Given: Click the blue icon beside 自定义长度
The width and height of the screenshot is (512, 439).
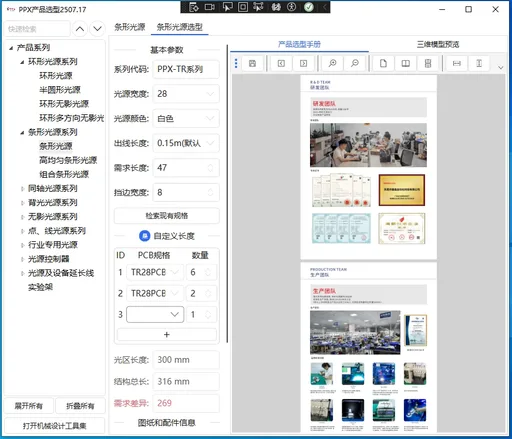Looking at the screenshot, I should click(x=144, y=236).
